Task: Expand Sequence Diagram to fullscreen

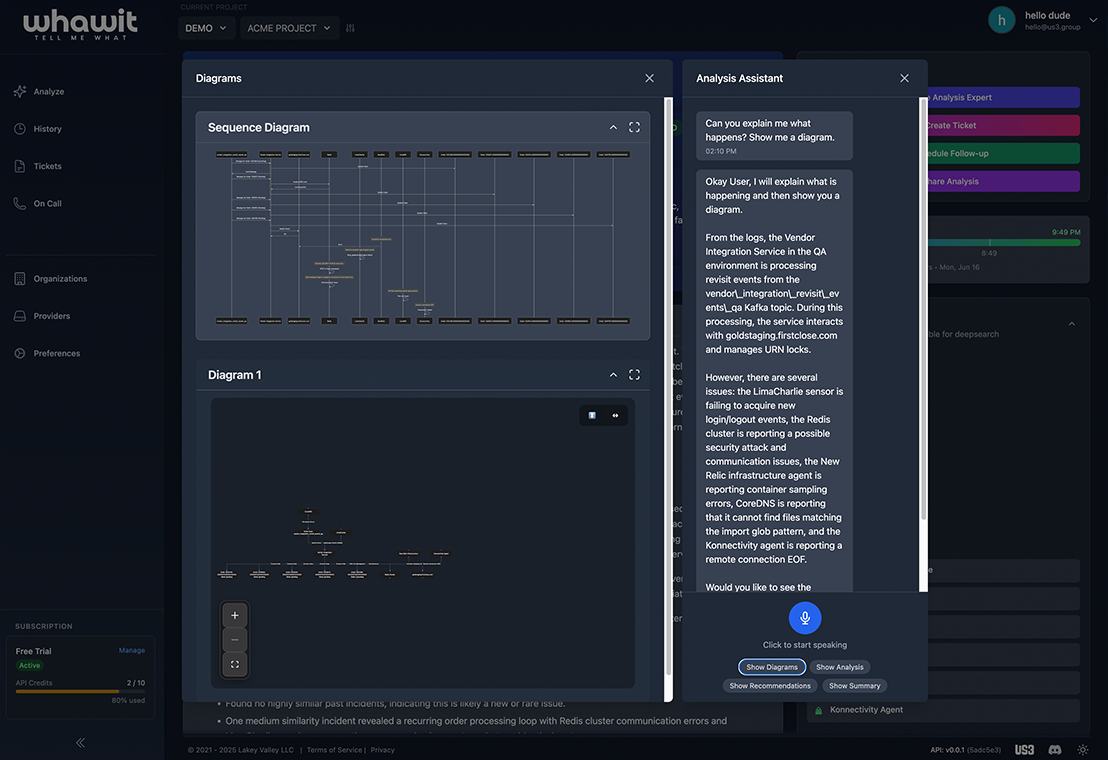Action: pyautogui.click(x=635, y=128)
